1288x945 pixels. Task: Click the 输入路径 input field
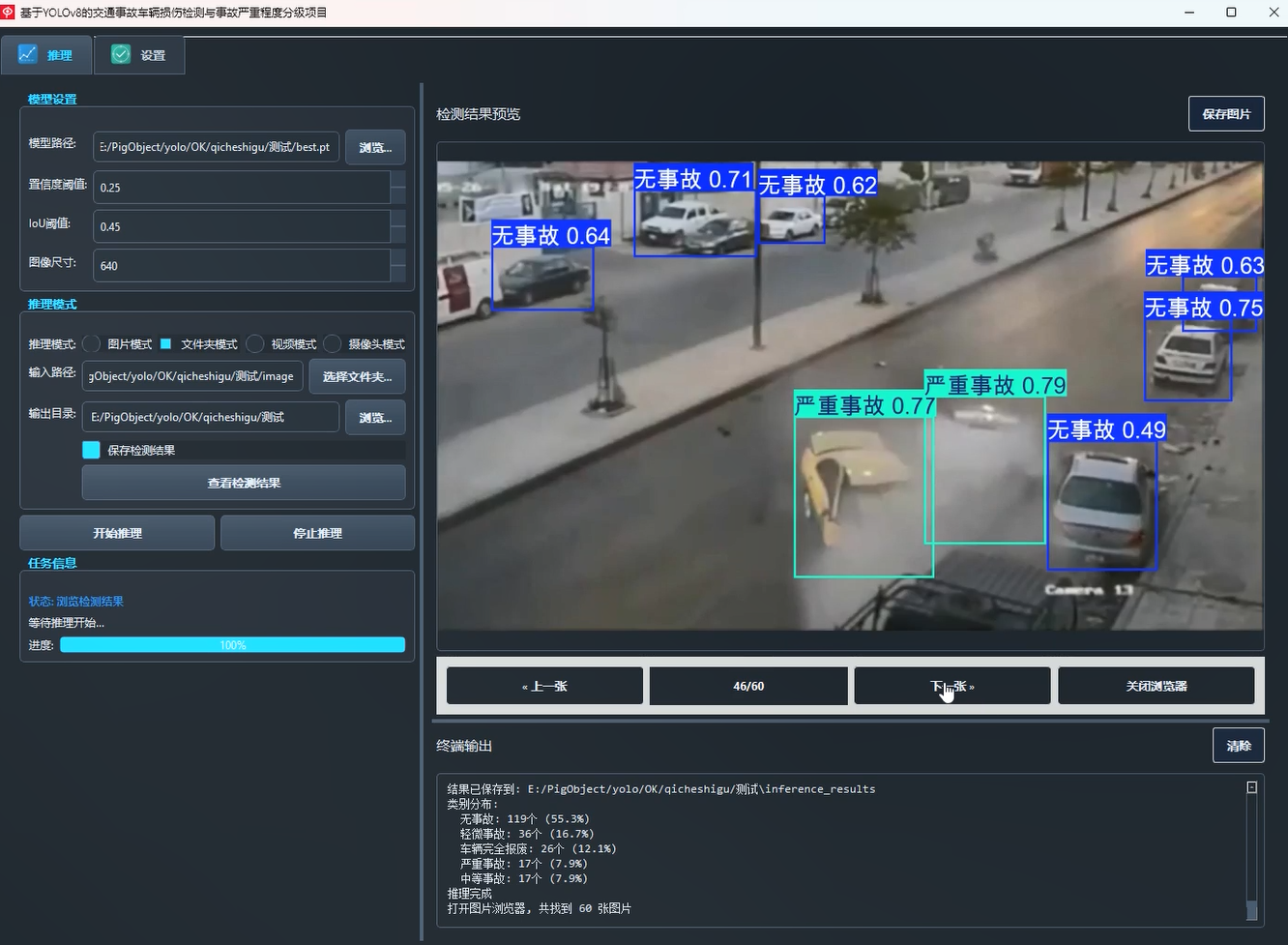192,376
